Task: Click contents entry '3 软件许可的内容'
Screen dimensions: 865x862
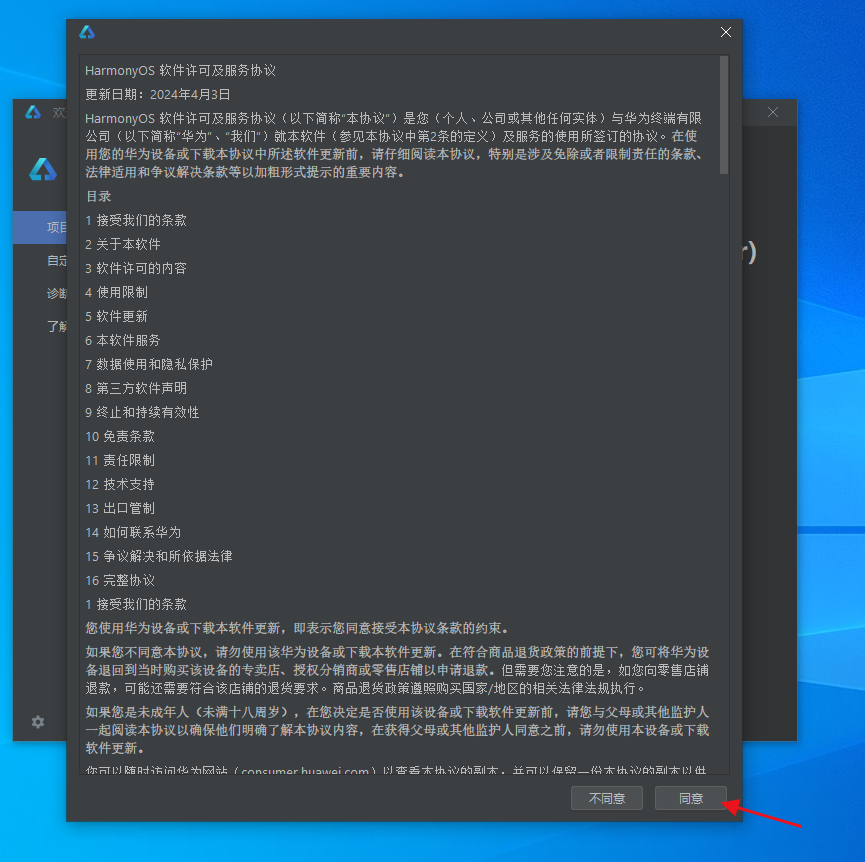Action: coord(136,268)
